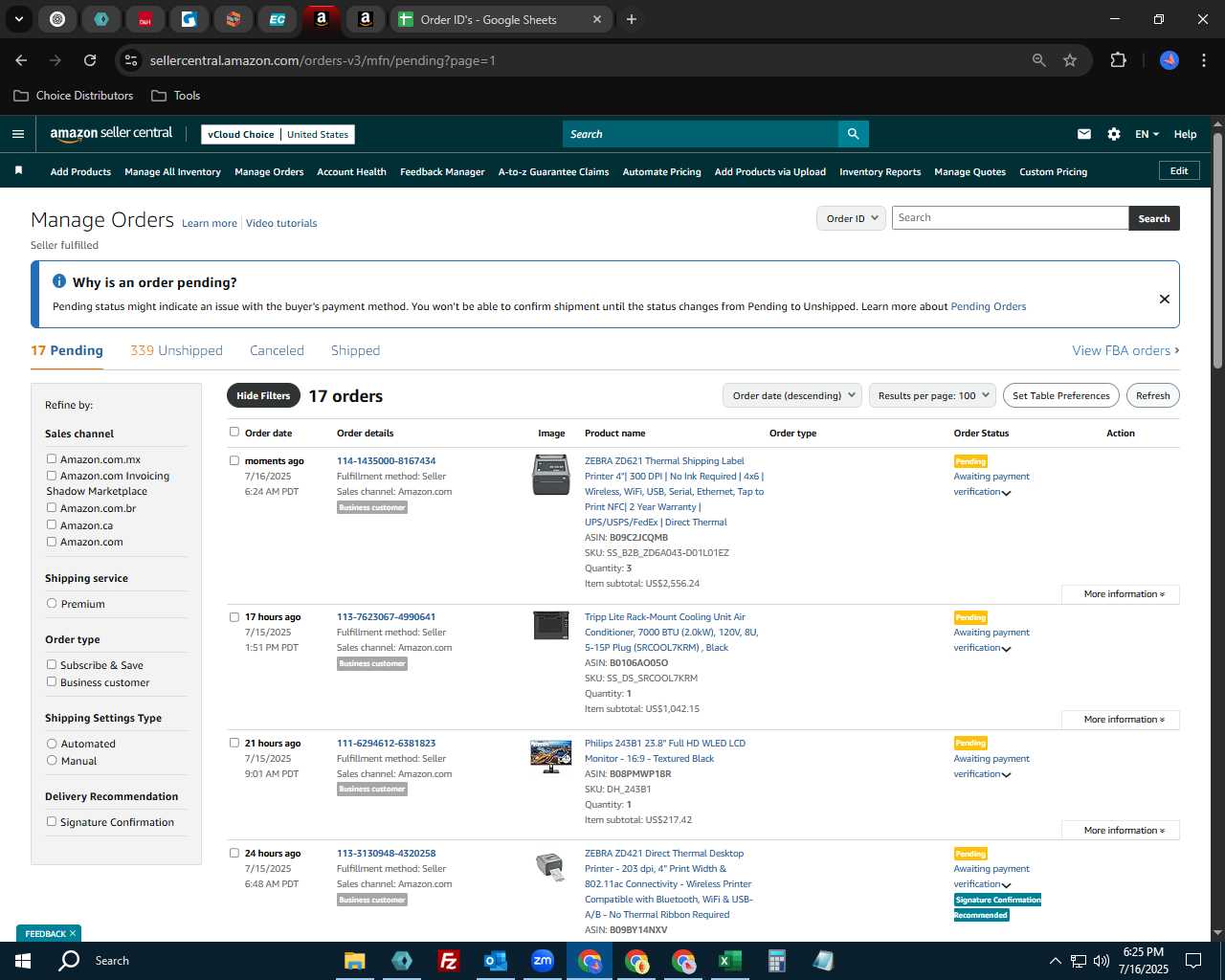Select Automated shipping settings type
Viewport: 1225px width, 980px height.
[x=52, y=743]
